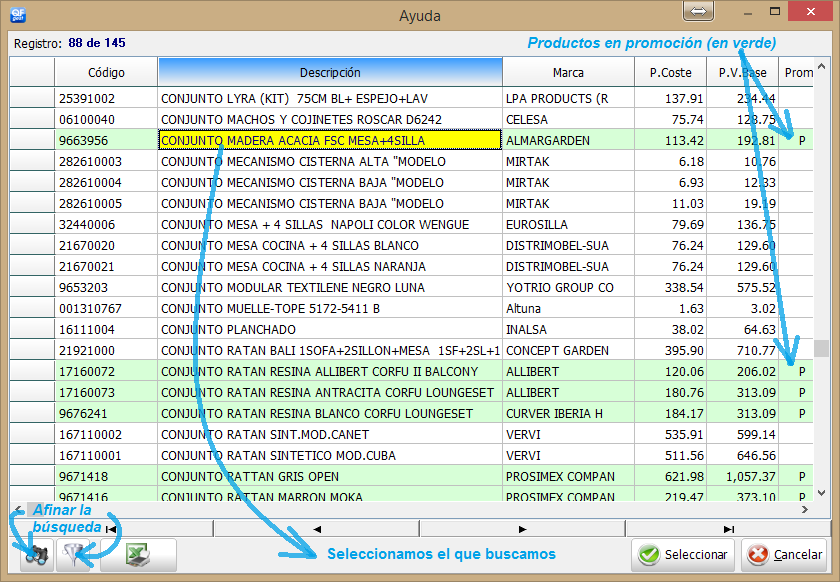Sort by the Marca column header
The width and height of the screenshot is (840, 582).
click(x=568, y=72)
